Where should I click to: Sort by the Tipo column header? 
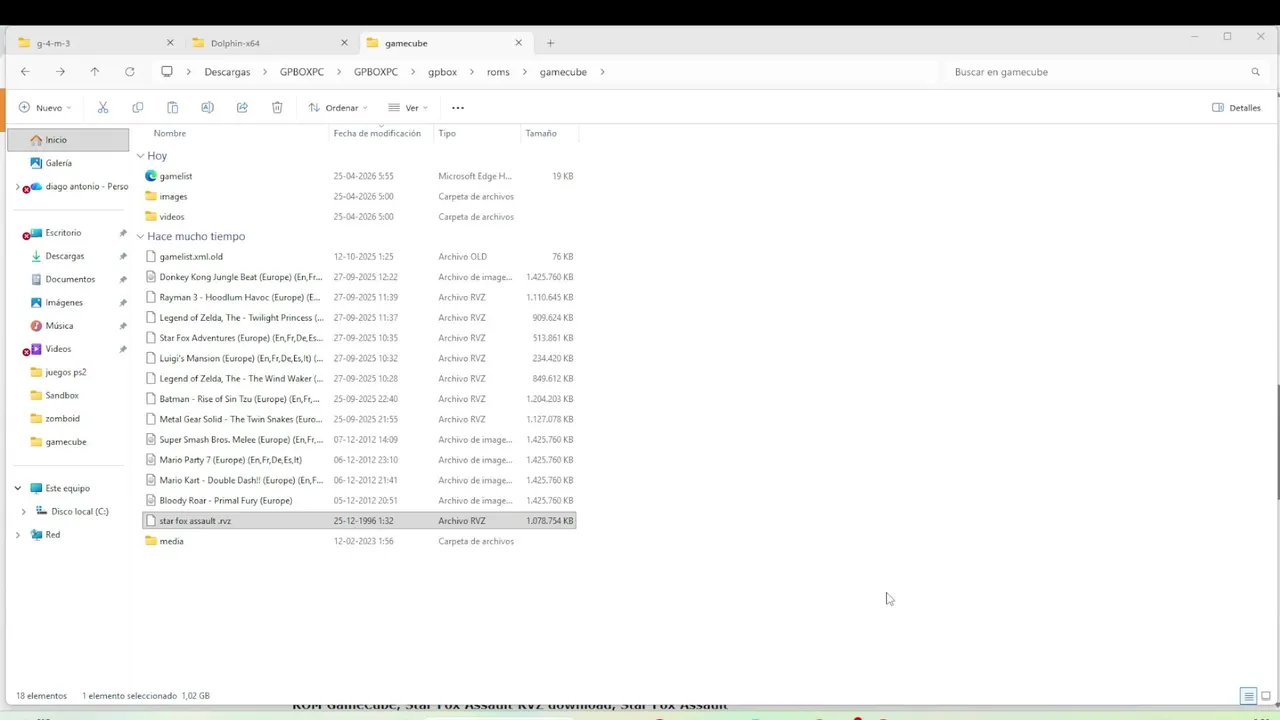[447, 133]
